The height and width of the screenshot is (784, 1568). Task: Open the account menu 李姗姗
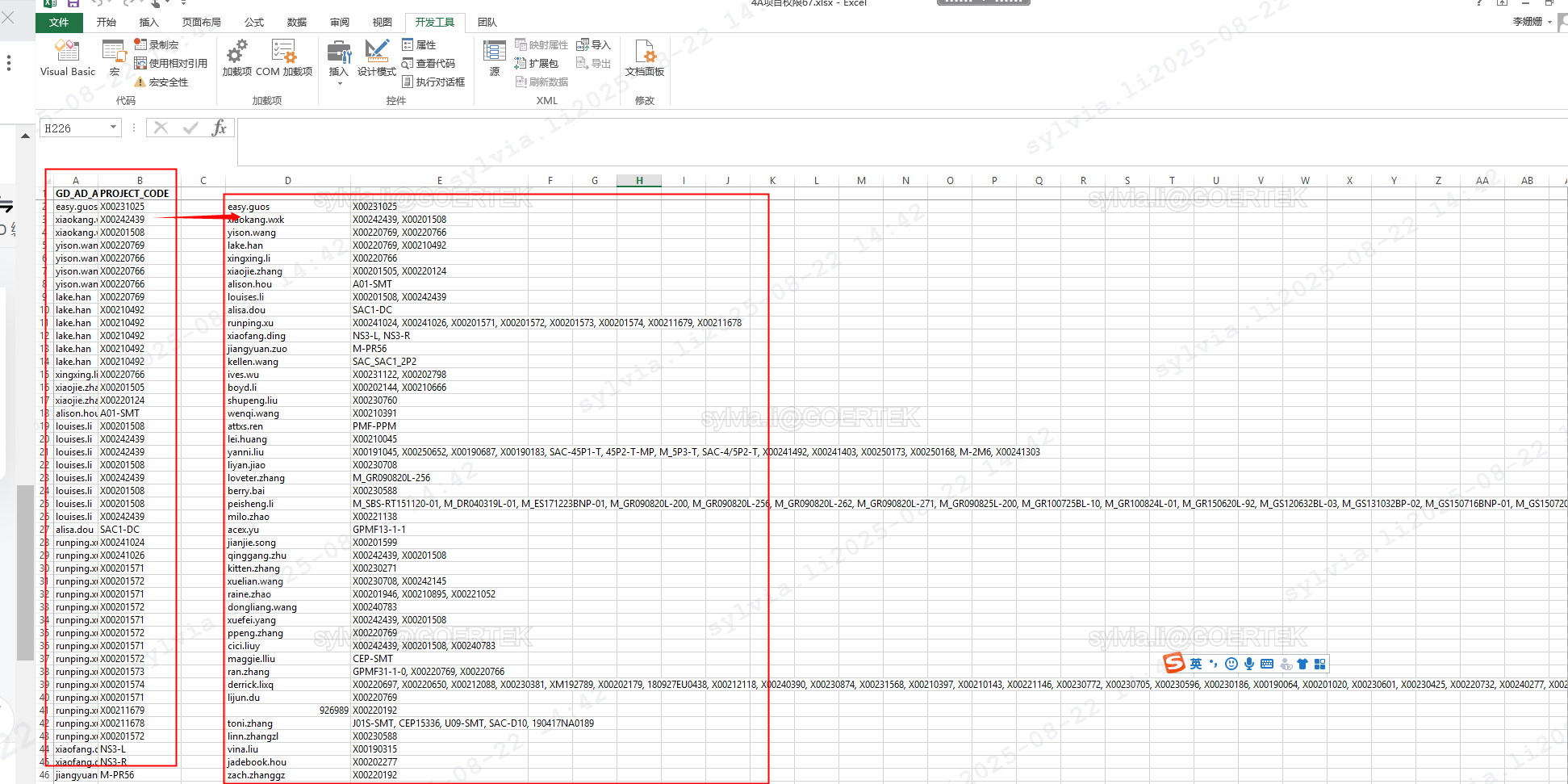click(x=1532, y=22)
